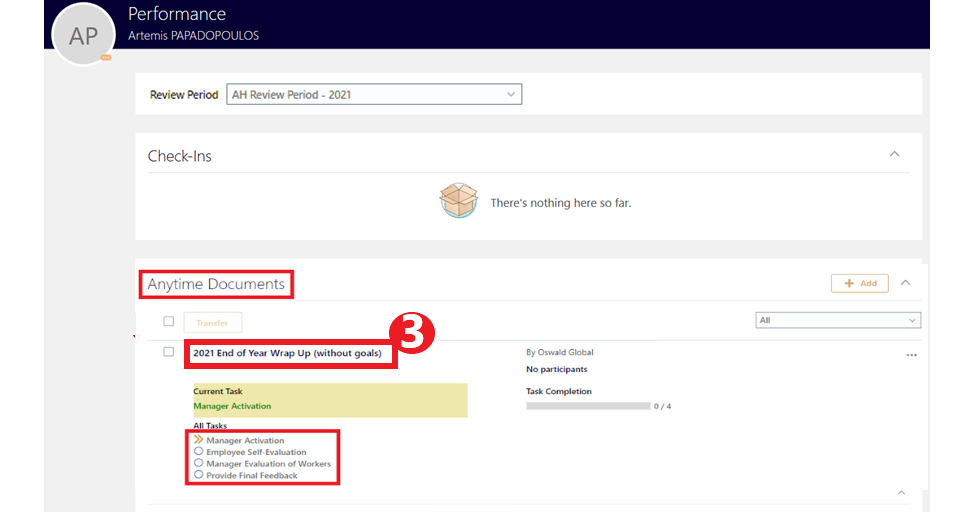Click the Employee Self-Evaluation task text
Image resolution: width=975 pixels, height=512 pixels.
click(x=256, y=452)
